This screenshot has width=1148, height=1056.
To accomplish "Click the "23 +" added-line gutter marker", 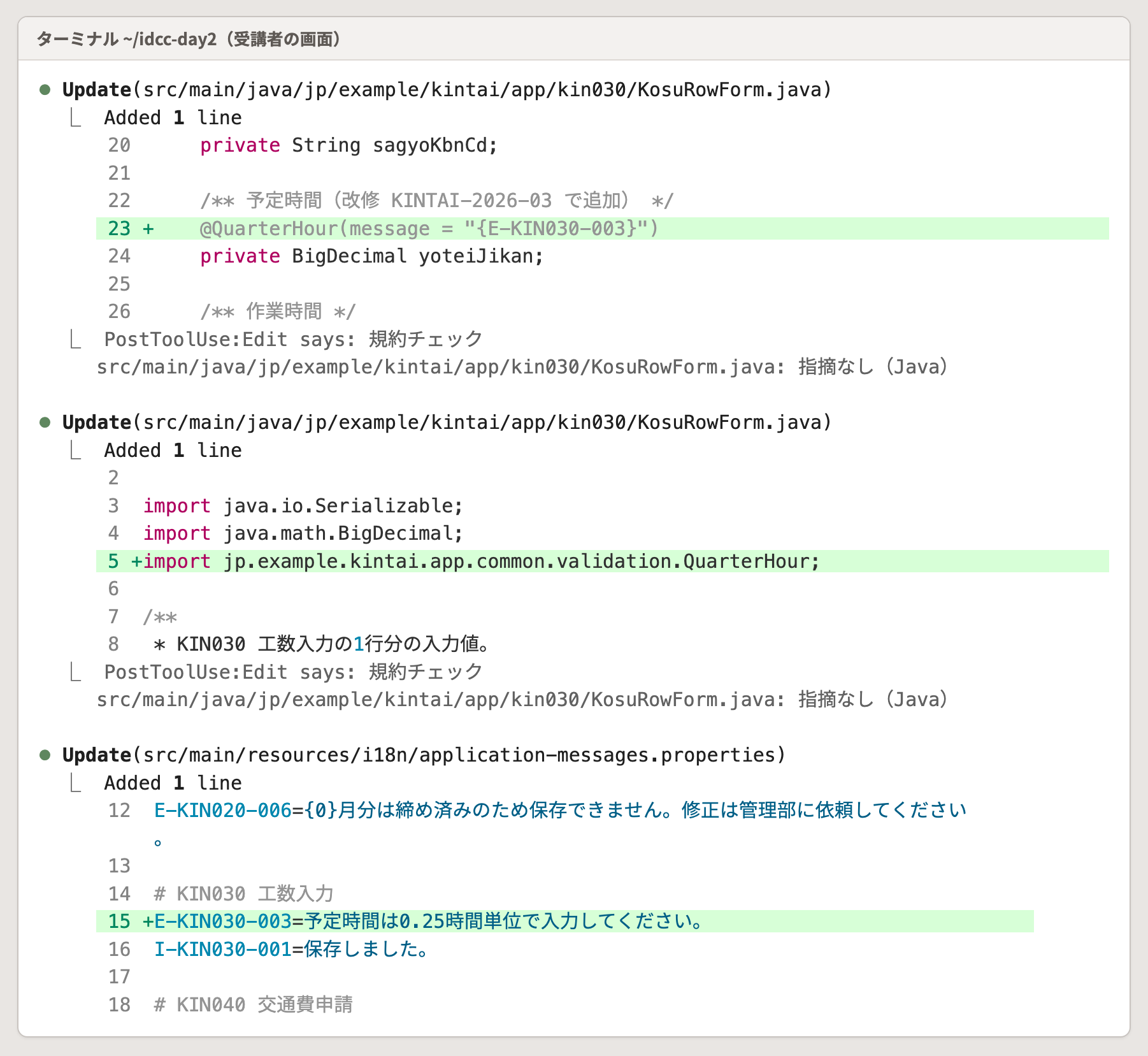I will tap(131, 229).
